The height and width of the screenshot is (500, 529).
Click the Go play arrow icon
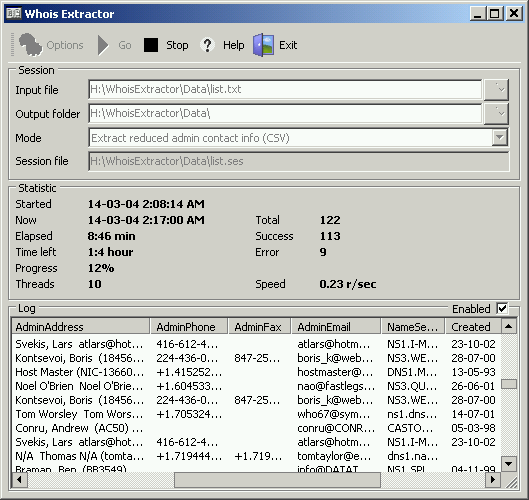click(103, 45)
